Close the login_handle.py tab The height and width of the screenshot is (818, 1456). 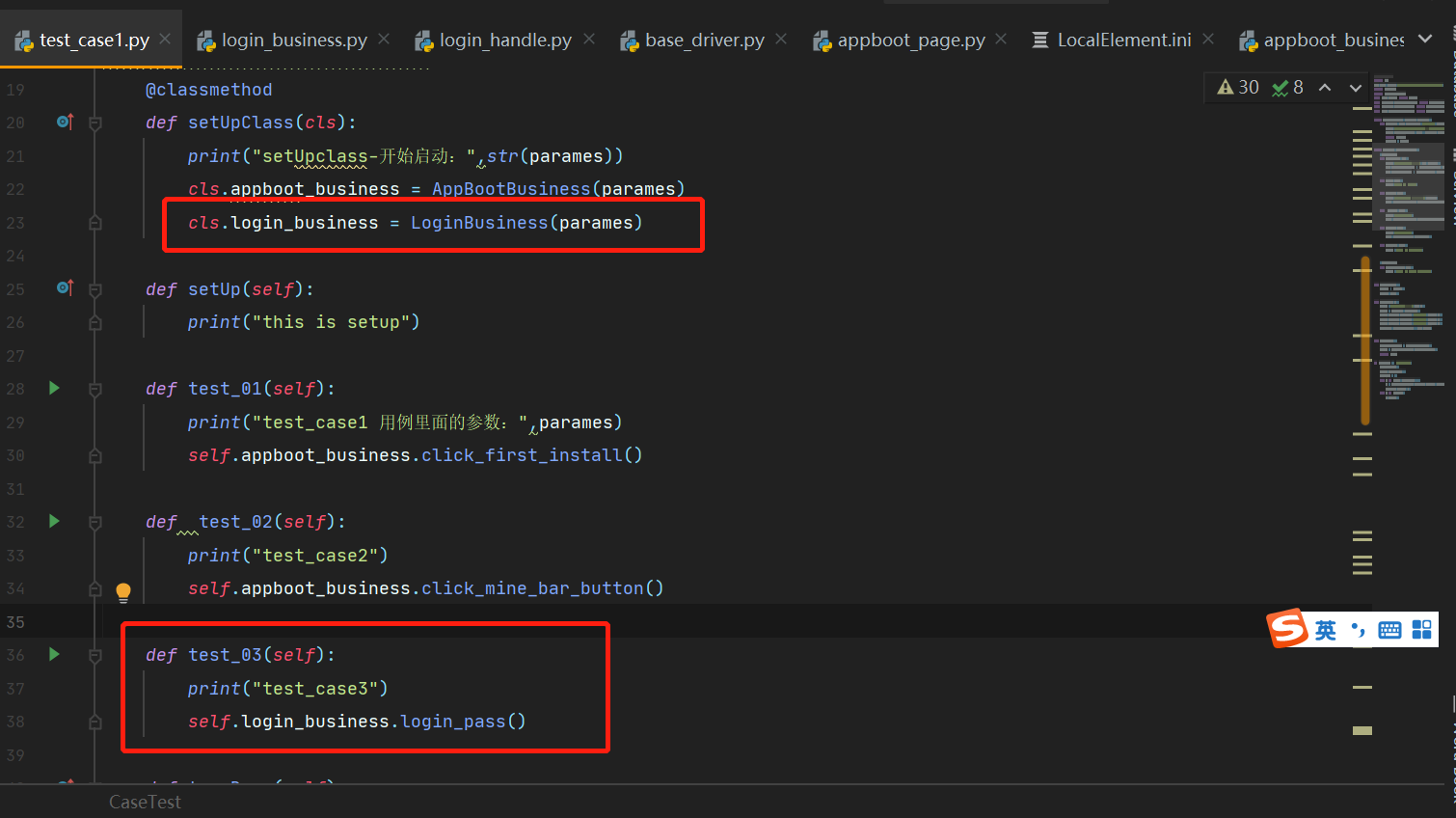click(589, 39)
